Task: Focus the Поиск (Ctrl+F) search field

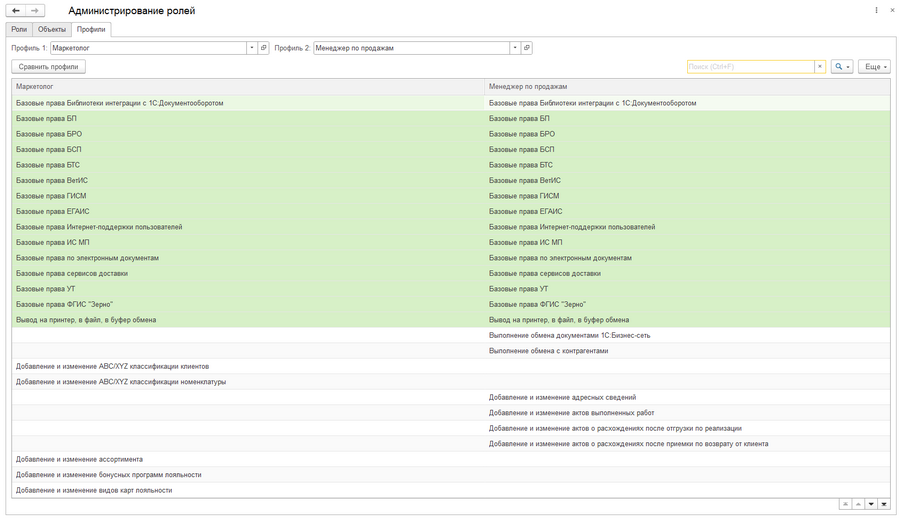Action: pyautogui.click(x=750, y=67)
